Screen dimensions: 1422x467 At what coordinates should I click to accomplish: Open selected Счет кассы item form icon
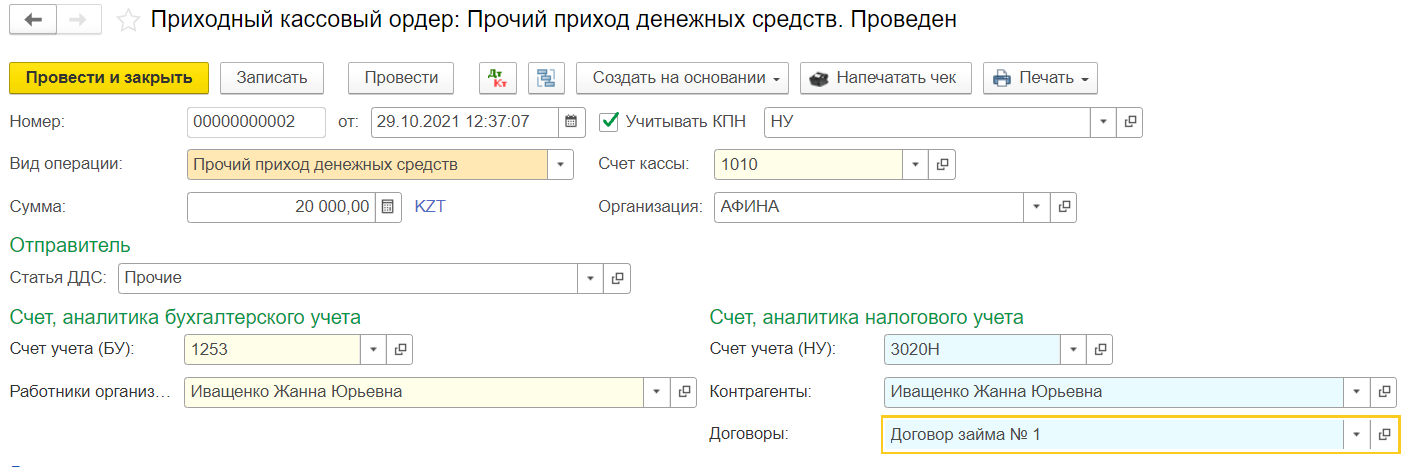click(942, 164)
